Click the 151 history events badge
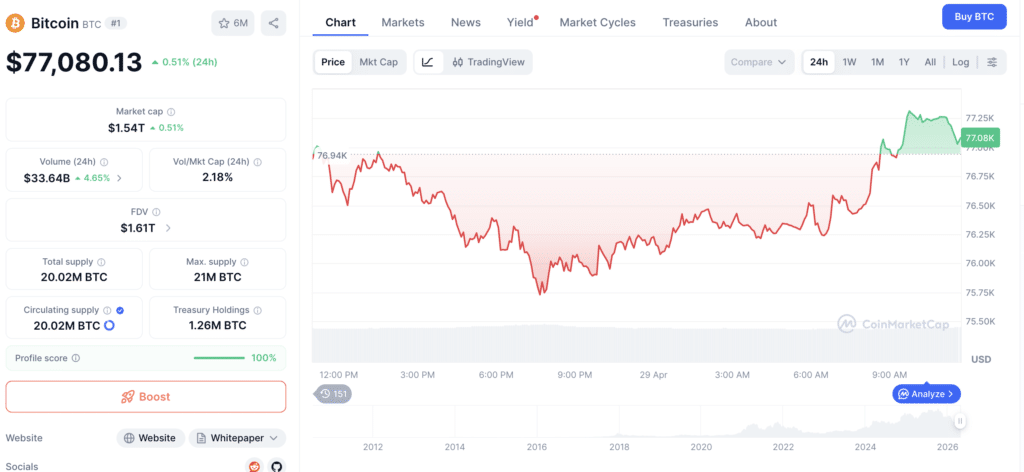The height and width of the screenshot is (472, 1024). click(x=335, y=394)
